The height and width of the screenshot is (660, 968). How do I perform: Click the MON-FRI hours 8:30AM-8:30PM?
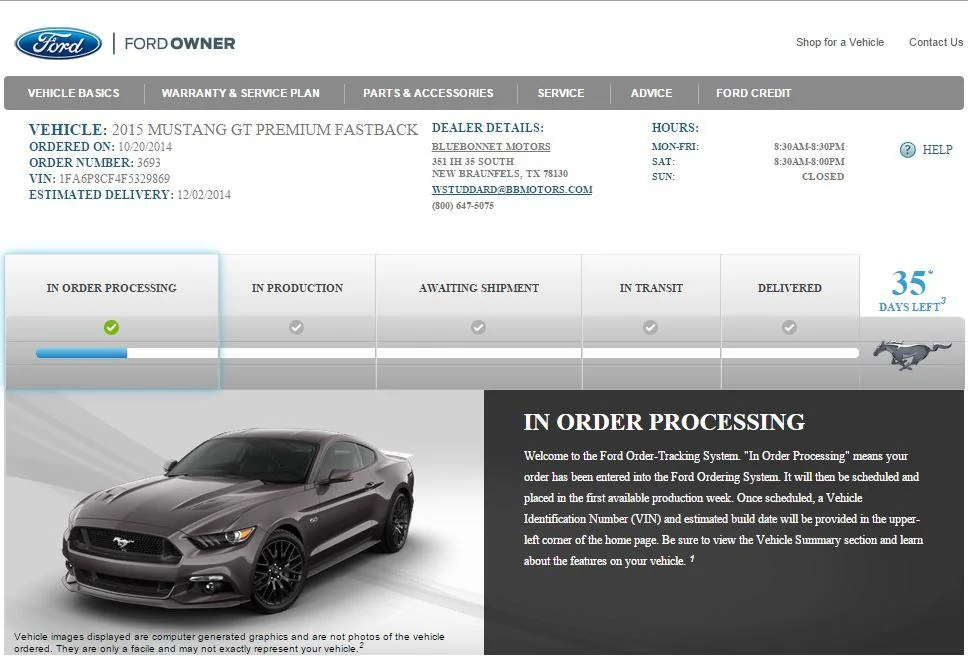tap(809, 146)
